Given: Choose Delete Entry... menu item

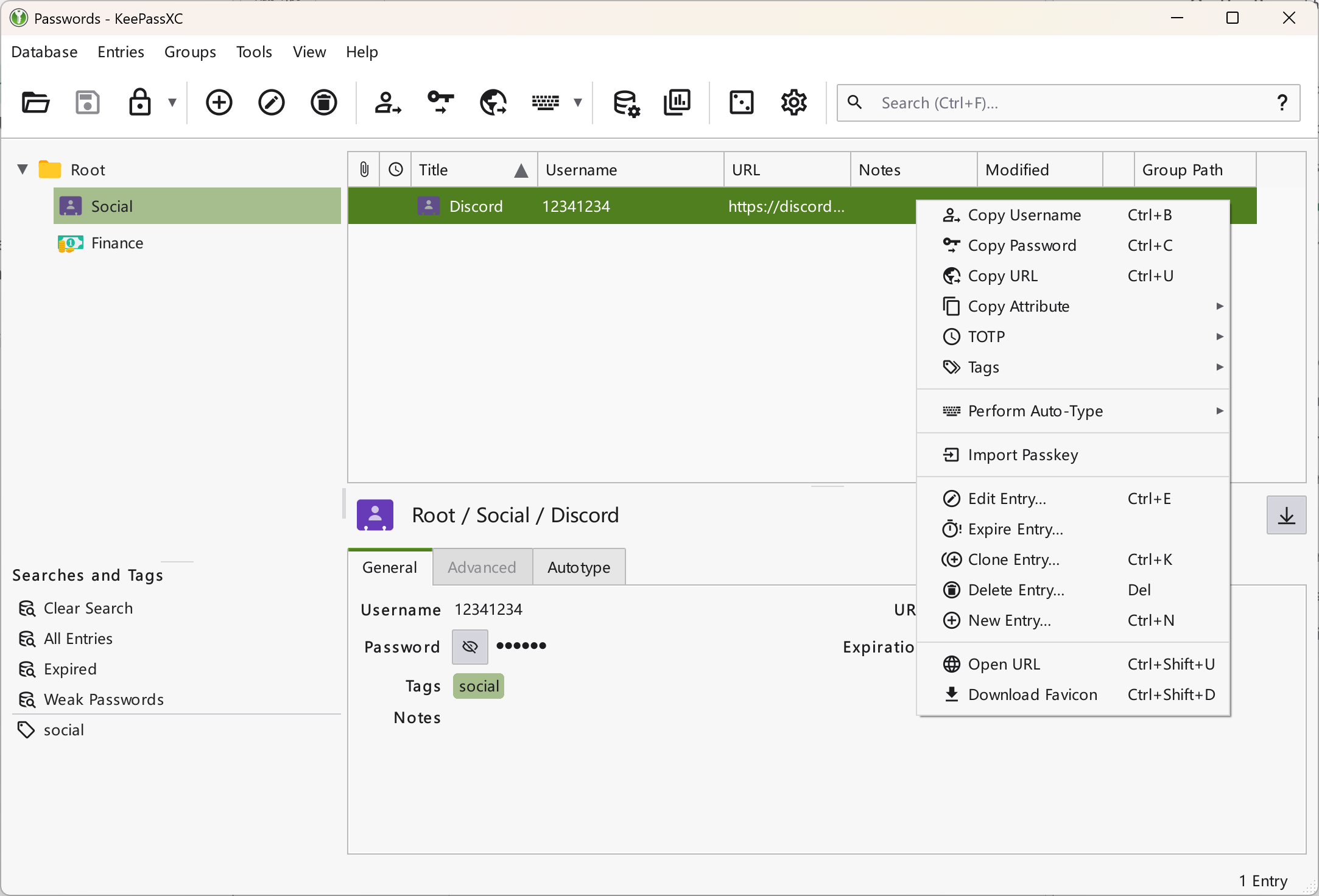Looking at the screenshot, I should pyautogui.click(x=1073, y=590).
